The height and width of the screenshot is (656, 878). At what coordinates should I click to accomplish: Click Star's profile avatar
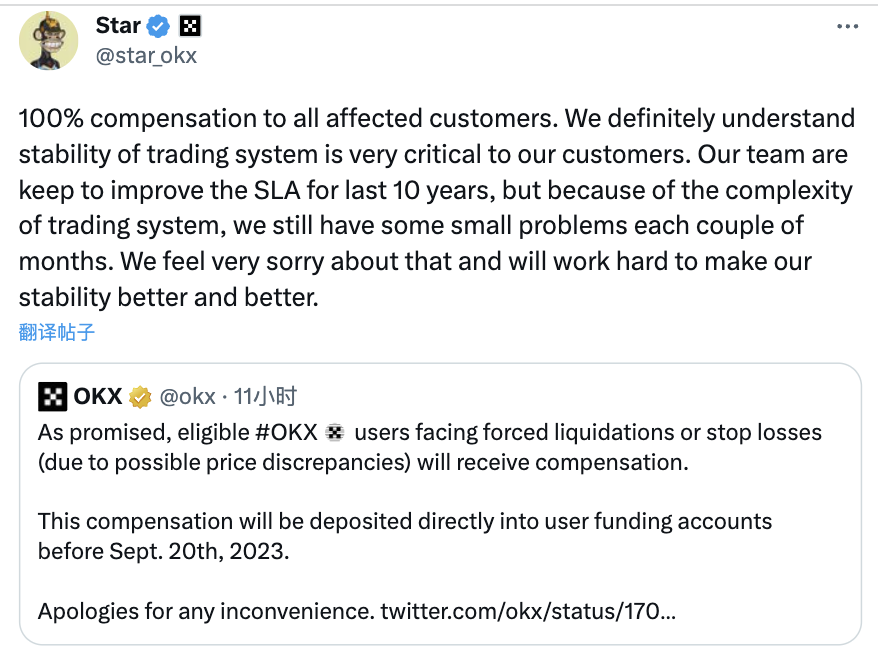[48, 40]
